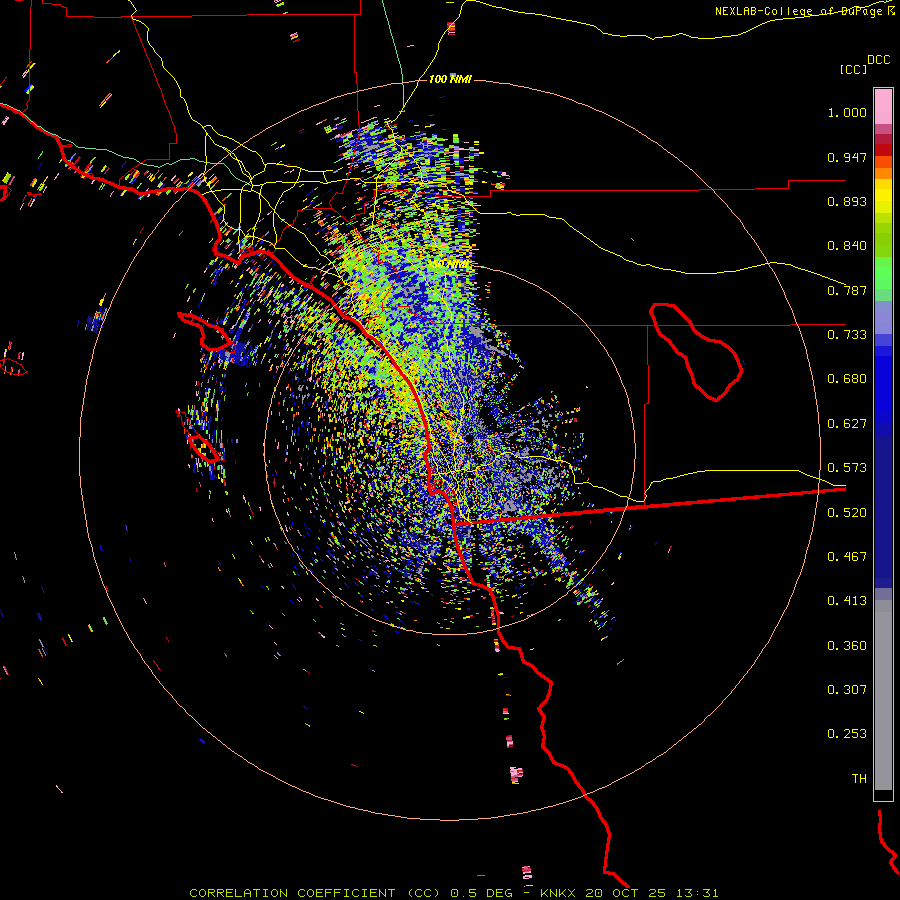Click the 100 NMI range ring label
Screen dimensions: 900x900
450,79
